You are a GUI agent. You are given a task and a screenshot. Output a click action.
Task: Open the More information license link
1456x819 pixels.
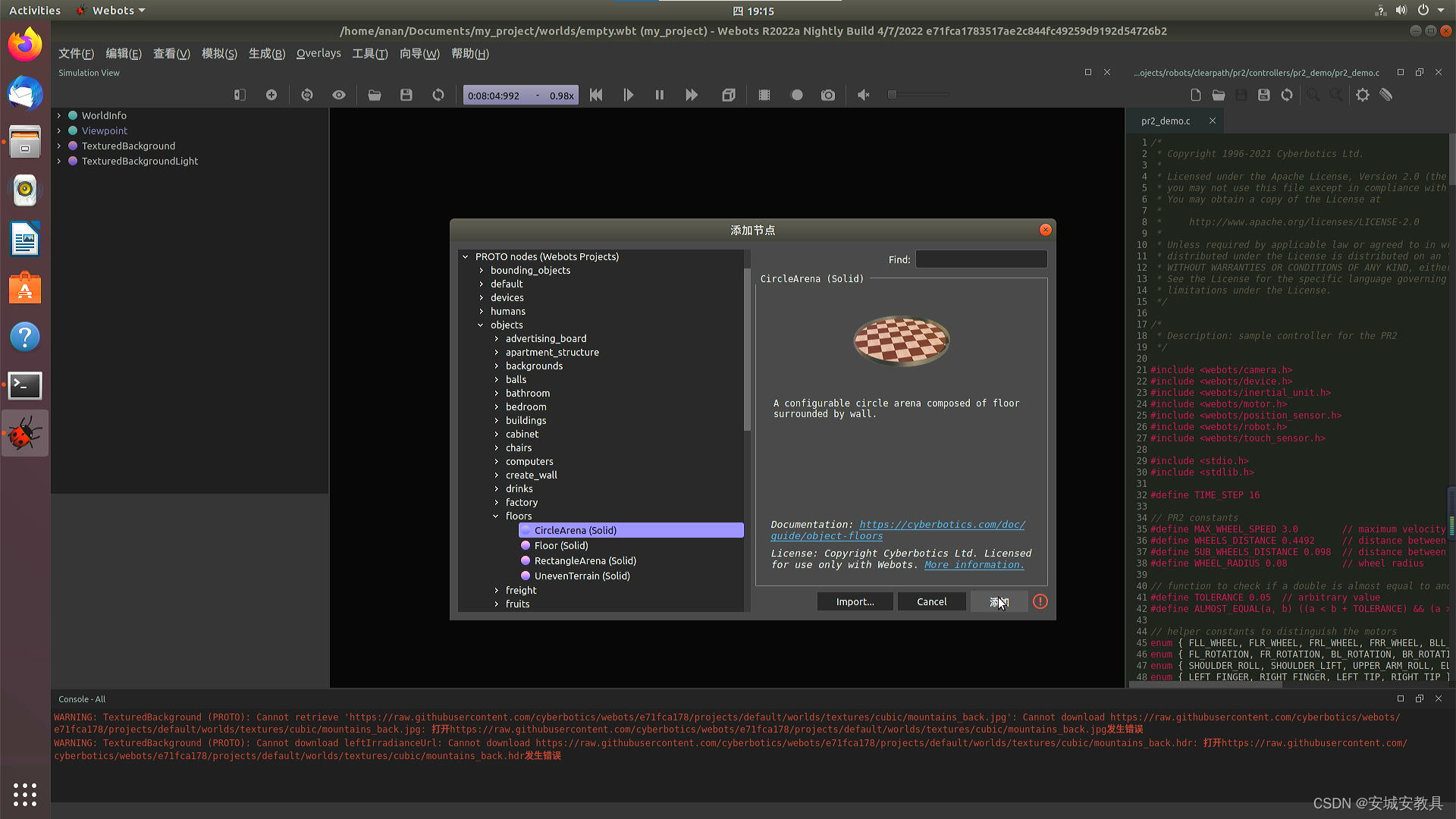(974, 564)
